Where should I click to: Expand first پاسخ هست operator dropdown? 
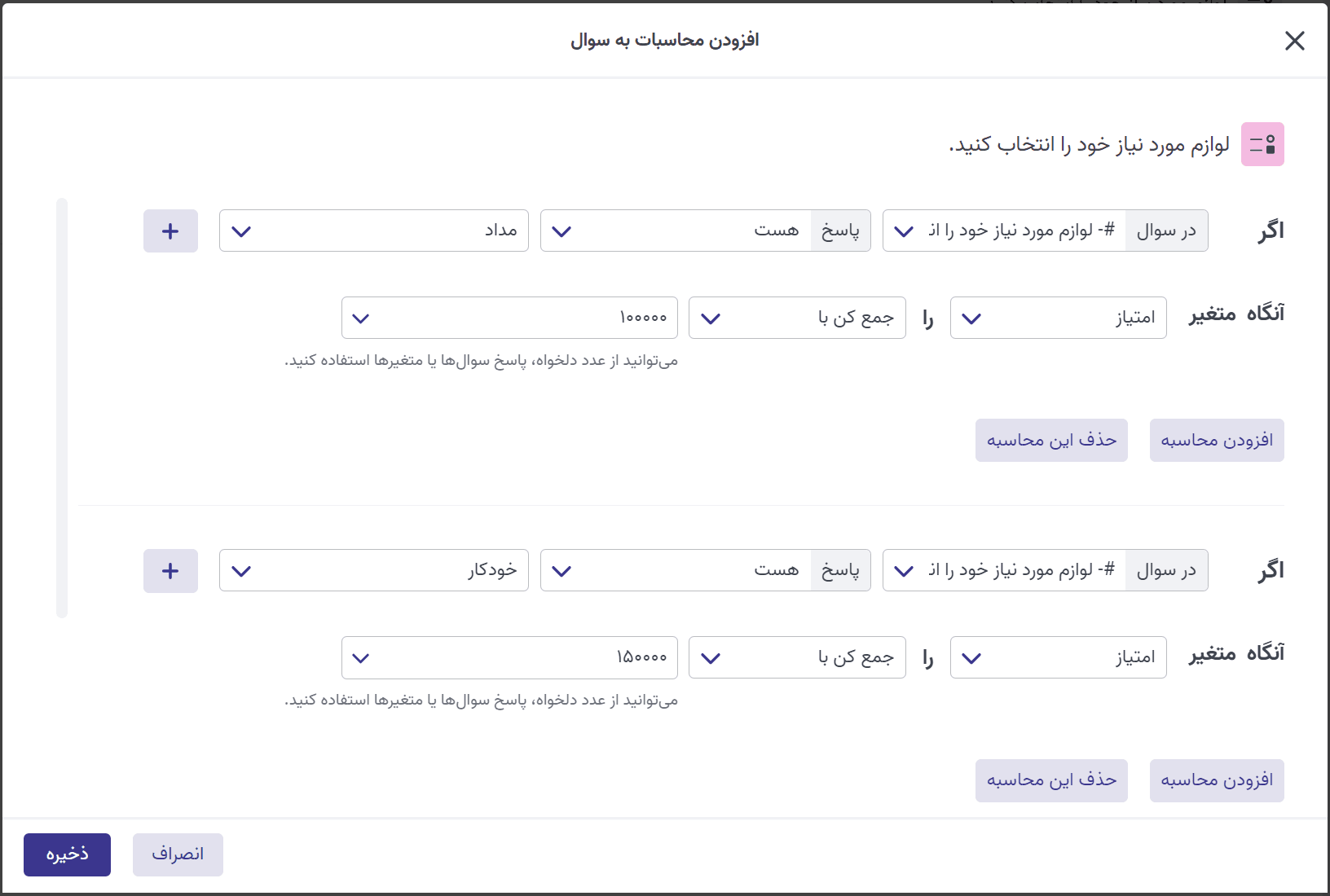pyautogui.click(x=705, y=231)
